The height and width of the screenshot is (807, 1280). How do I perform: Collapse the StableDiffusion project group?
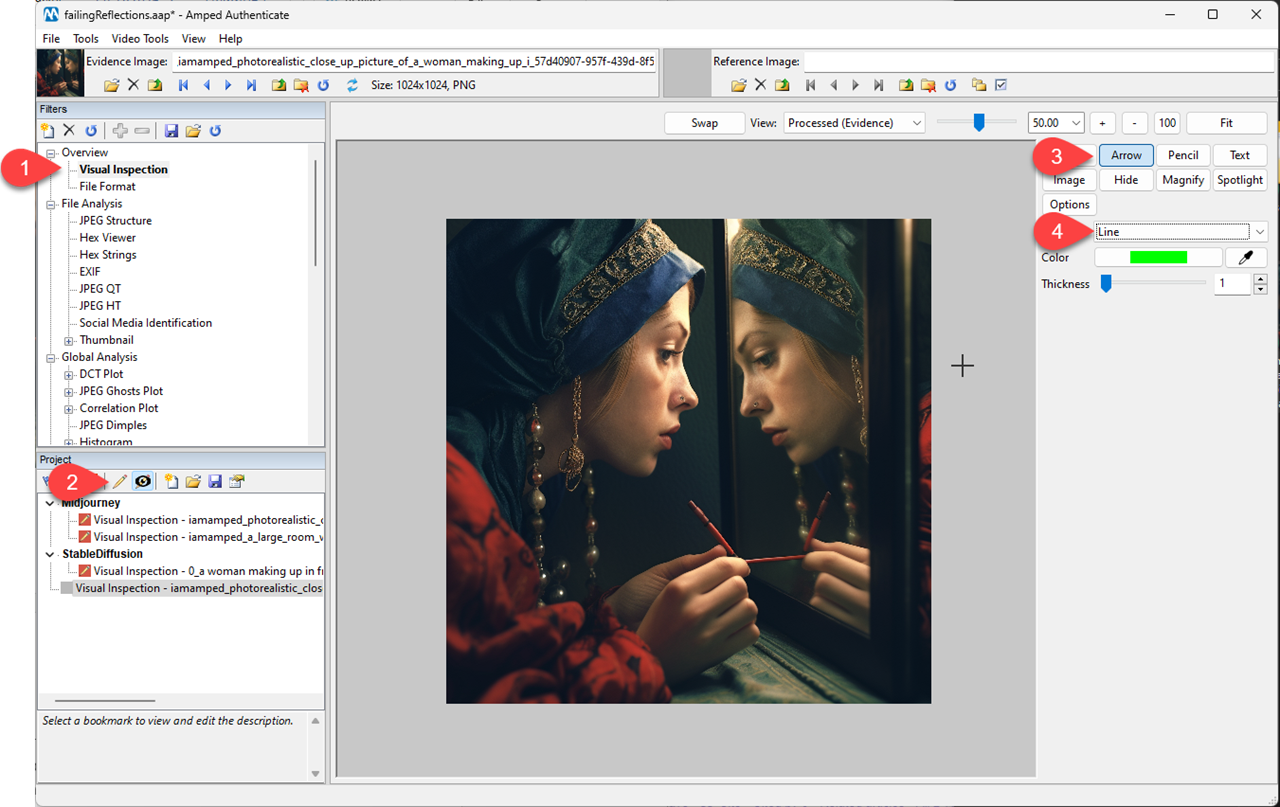[x=49, y=553]
